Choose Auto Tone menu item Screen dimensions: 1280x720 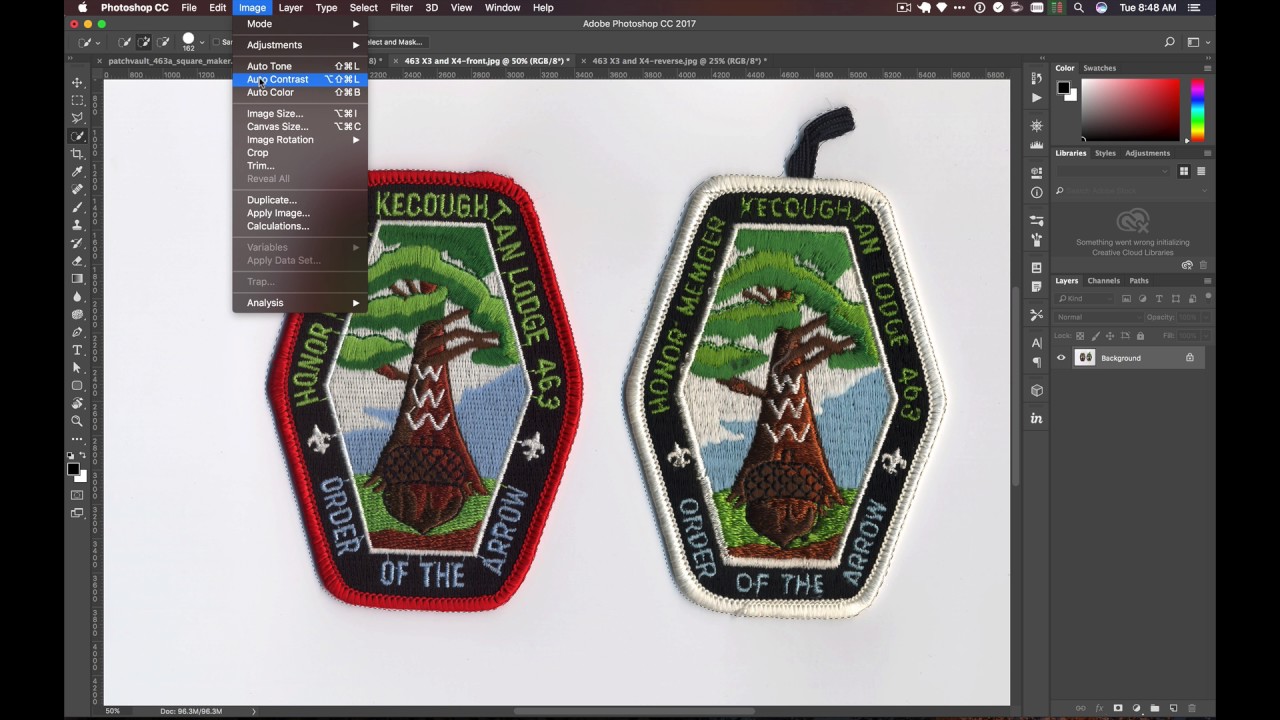(x=300, y=66)
